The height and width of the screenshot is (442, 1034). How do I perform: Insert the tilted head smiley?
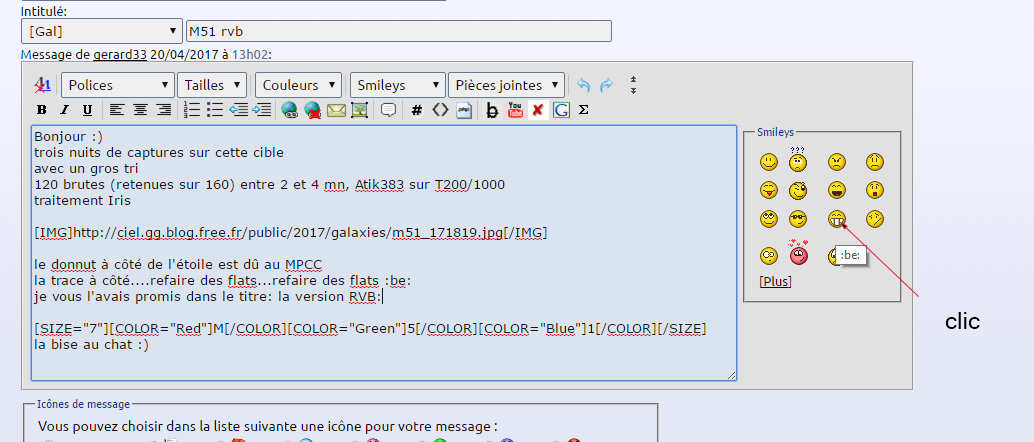(x=874, y=219)
